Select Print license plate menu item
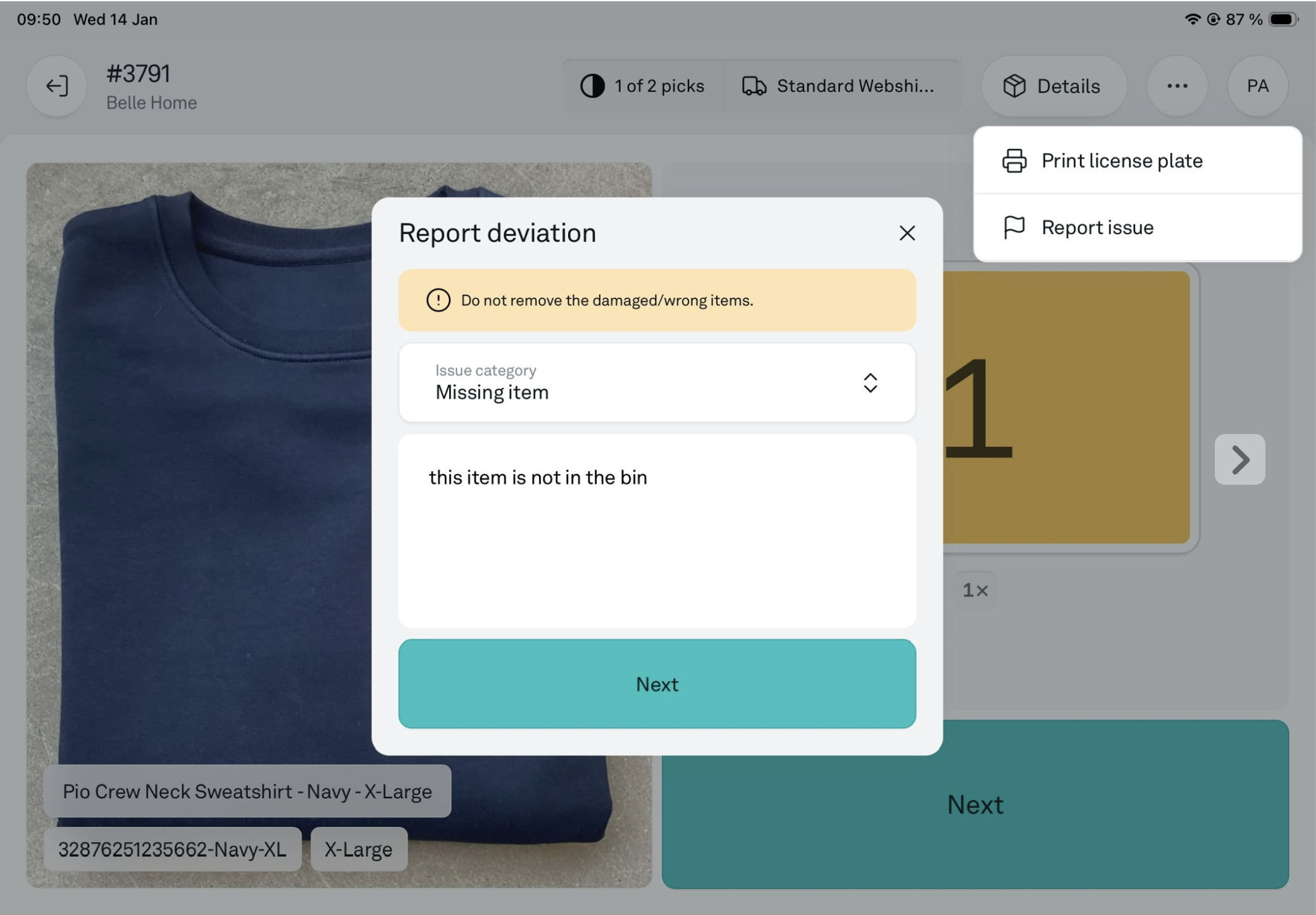1316x915 pixels. point(1122,161)
